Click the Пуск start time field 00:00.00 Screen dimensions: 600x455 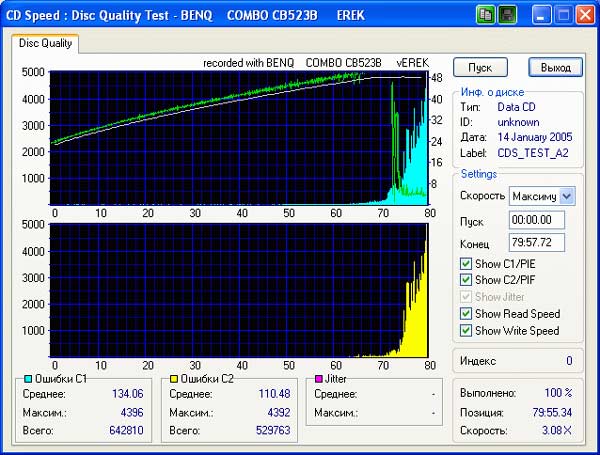click(x=536, y=220)
